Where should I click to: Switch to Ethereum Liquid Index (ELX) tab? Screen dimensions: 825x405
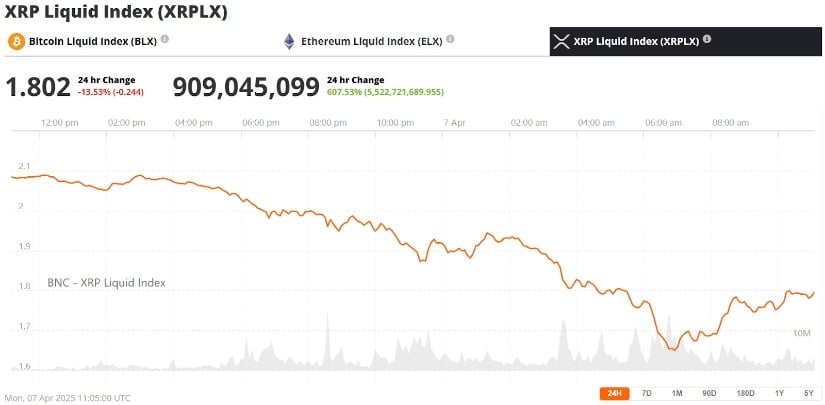tap(374, 41)
